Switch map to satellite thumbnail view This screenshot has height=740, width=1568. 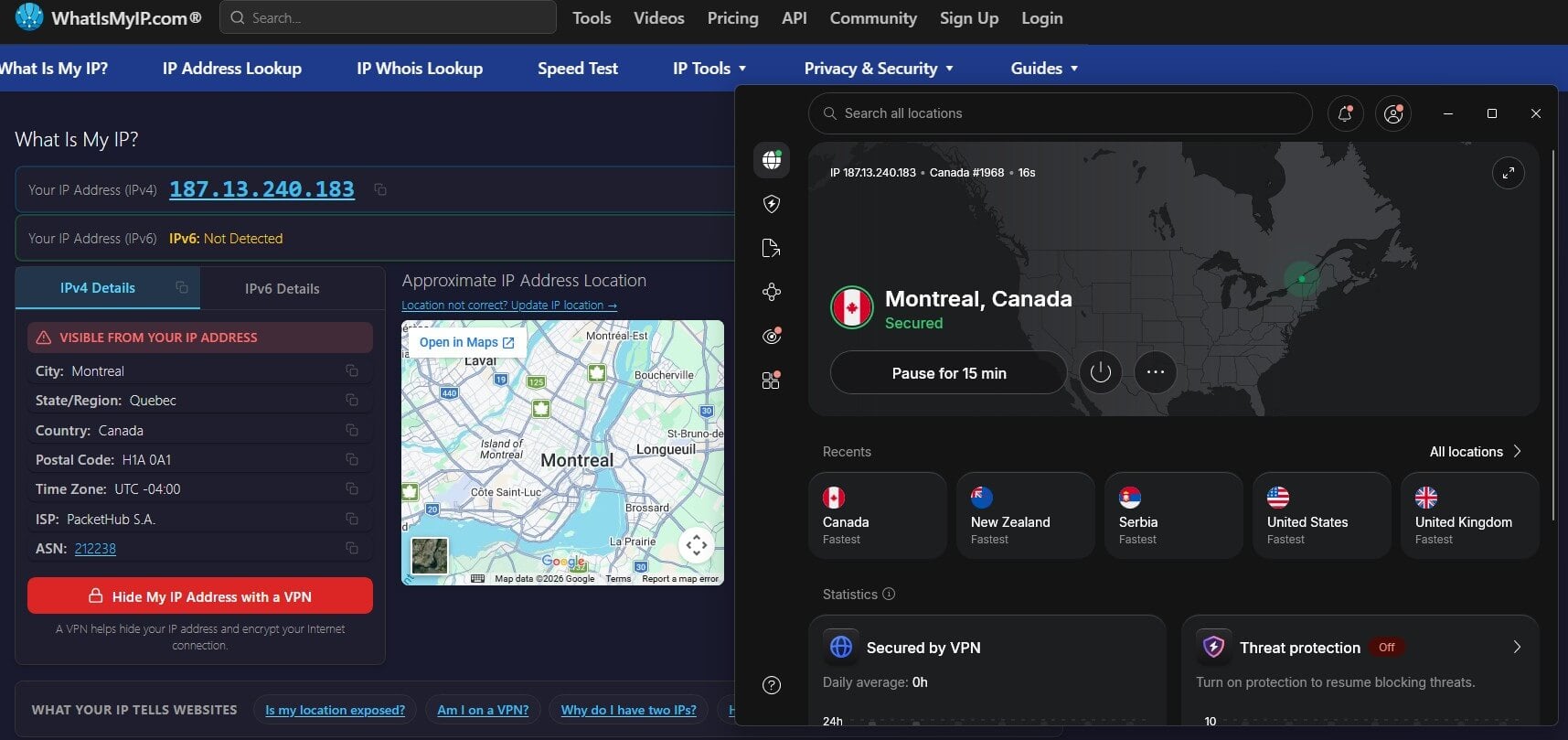pos(430,555)
